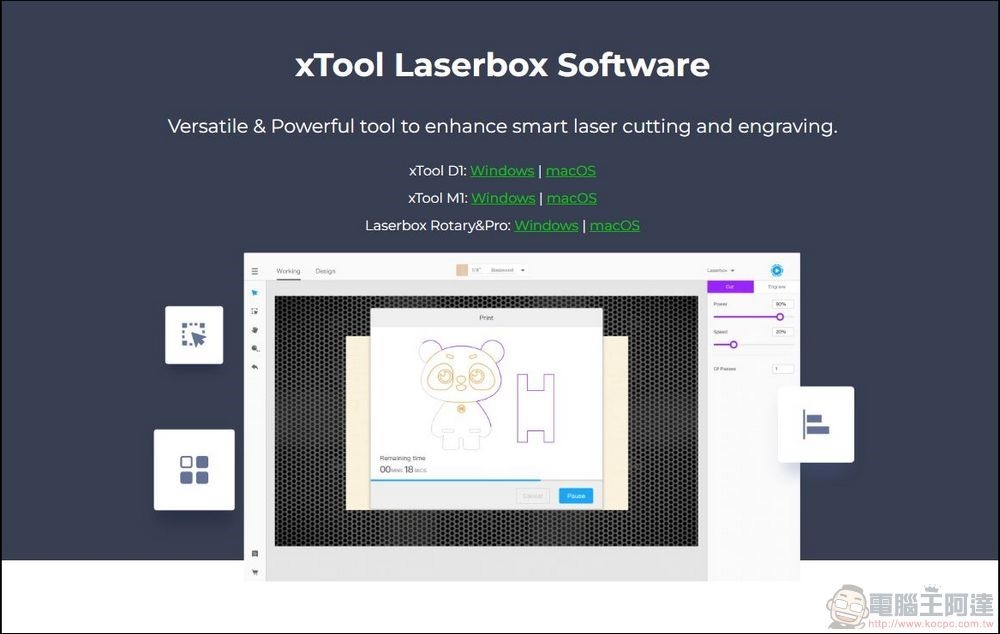Click the tan material color swatch
This screenshot has width=1000, height=634.
pyautogui.click(x=462, y=270)
